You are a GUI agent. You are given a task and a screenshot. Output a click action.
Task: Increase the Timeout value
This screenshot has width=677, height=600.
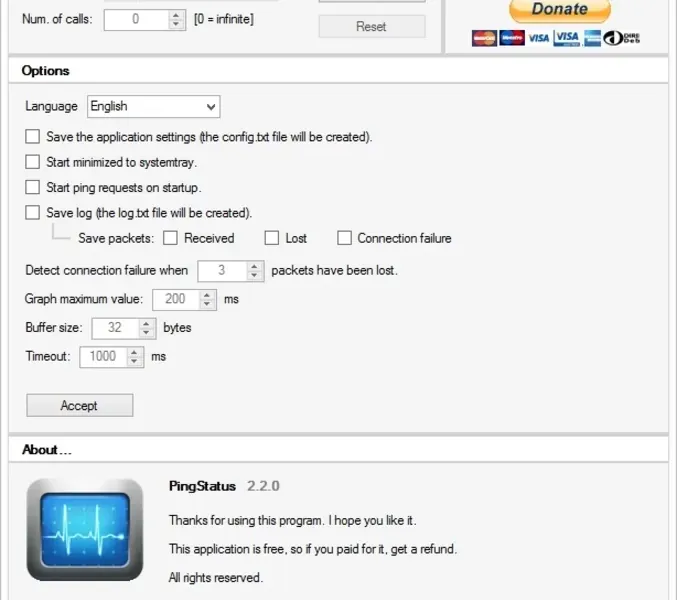[x=134, y=352]
